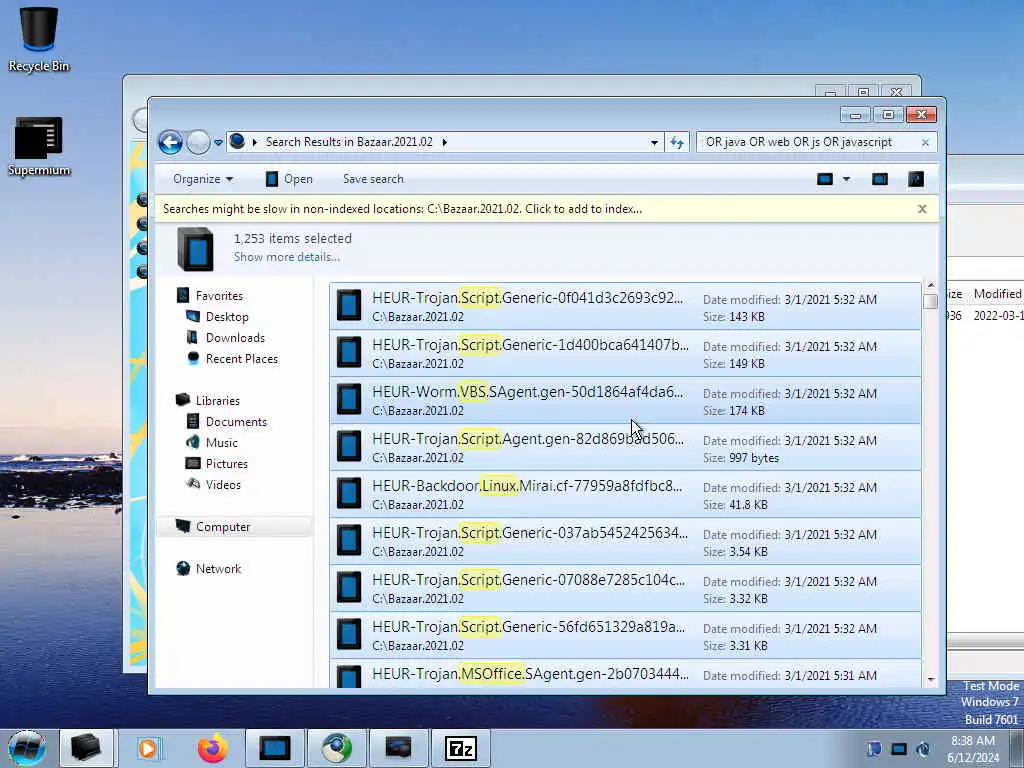This screenshot has height=768, width=1024.
Task: Select file HEUR-Trojan.Script.Generic-07088e7285c104c
Action: coord(625,588)
